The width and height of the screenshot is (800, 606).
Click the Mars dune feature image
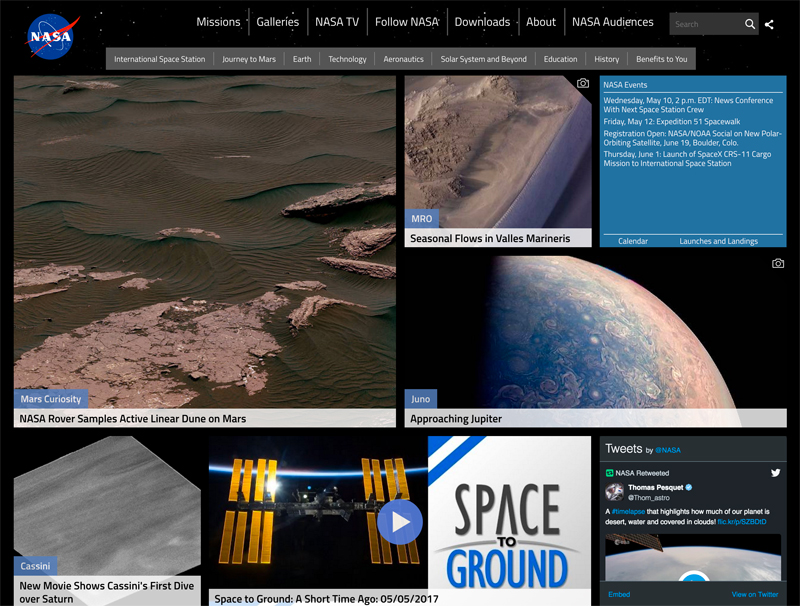205,242
